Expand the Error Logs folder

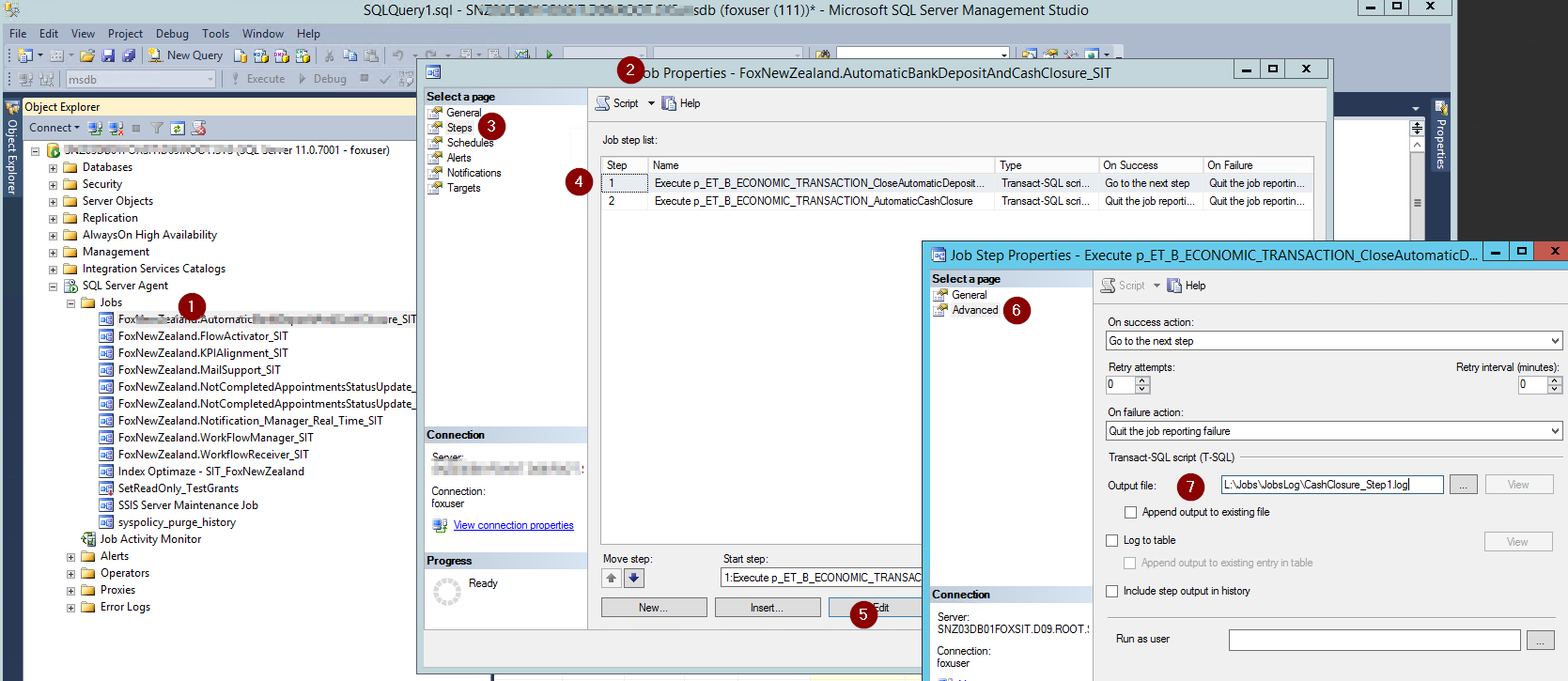coord(70,608)
